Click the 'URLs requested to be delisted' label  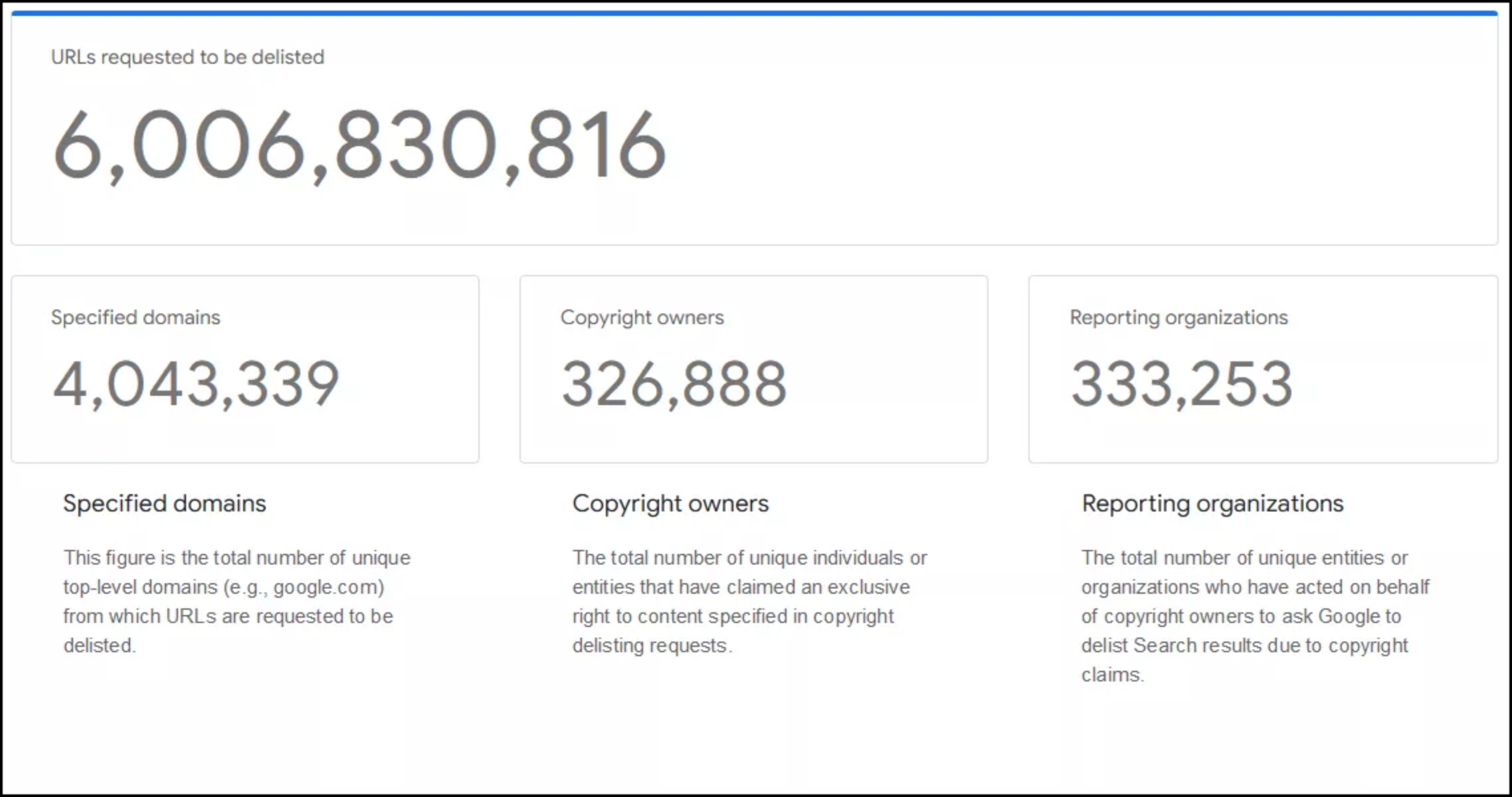[187, 57]
